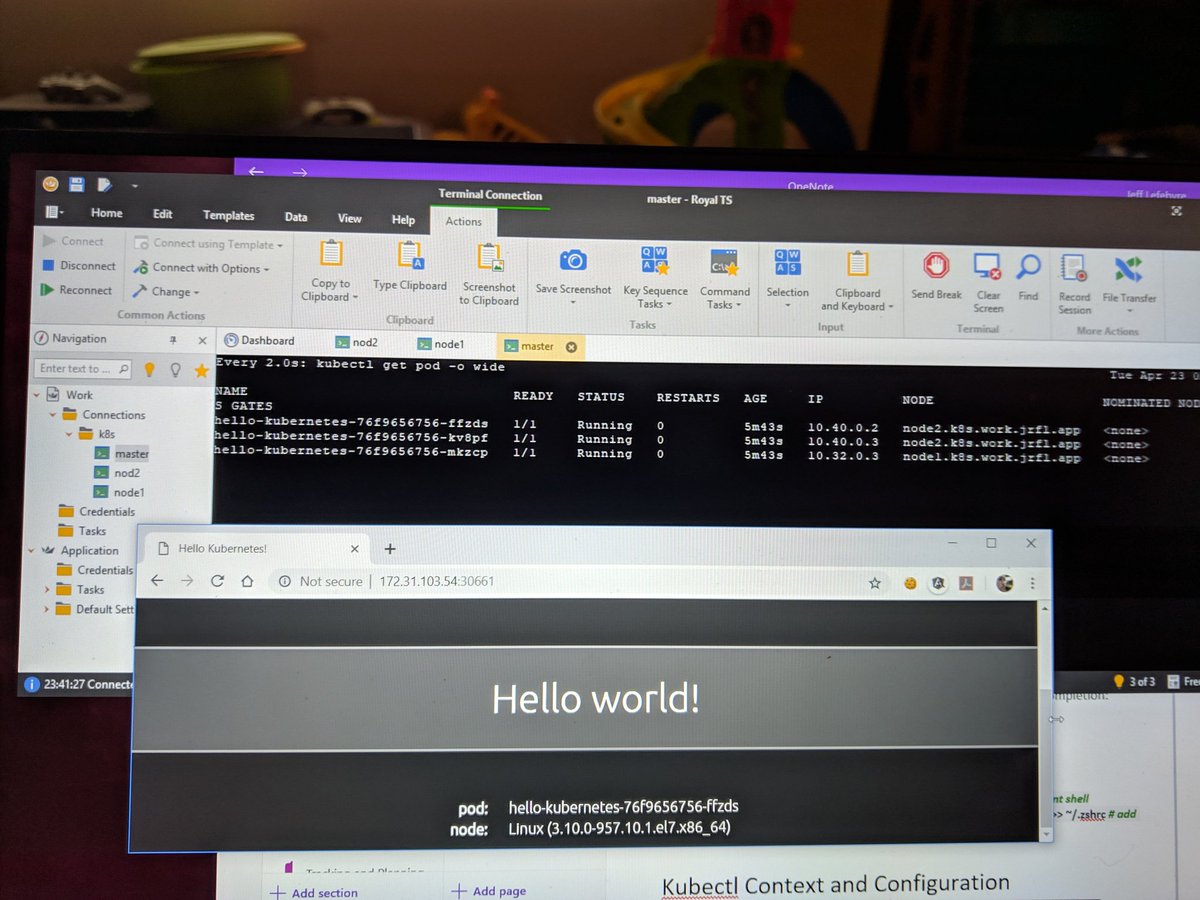Open the View ribbon tab

(x=350, y=218)
